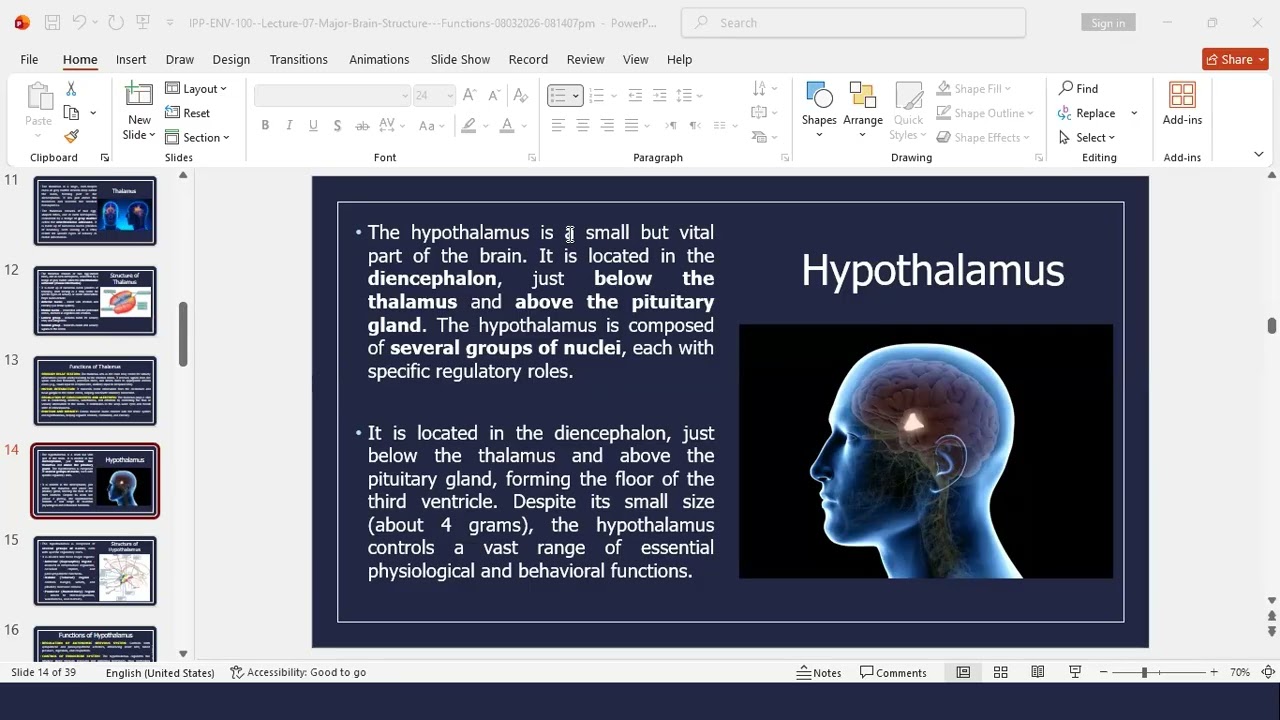Switch to the Animations tab

(x=379, y=59)
